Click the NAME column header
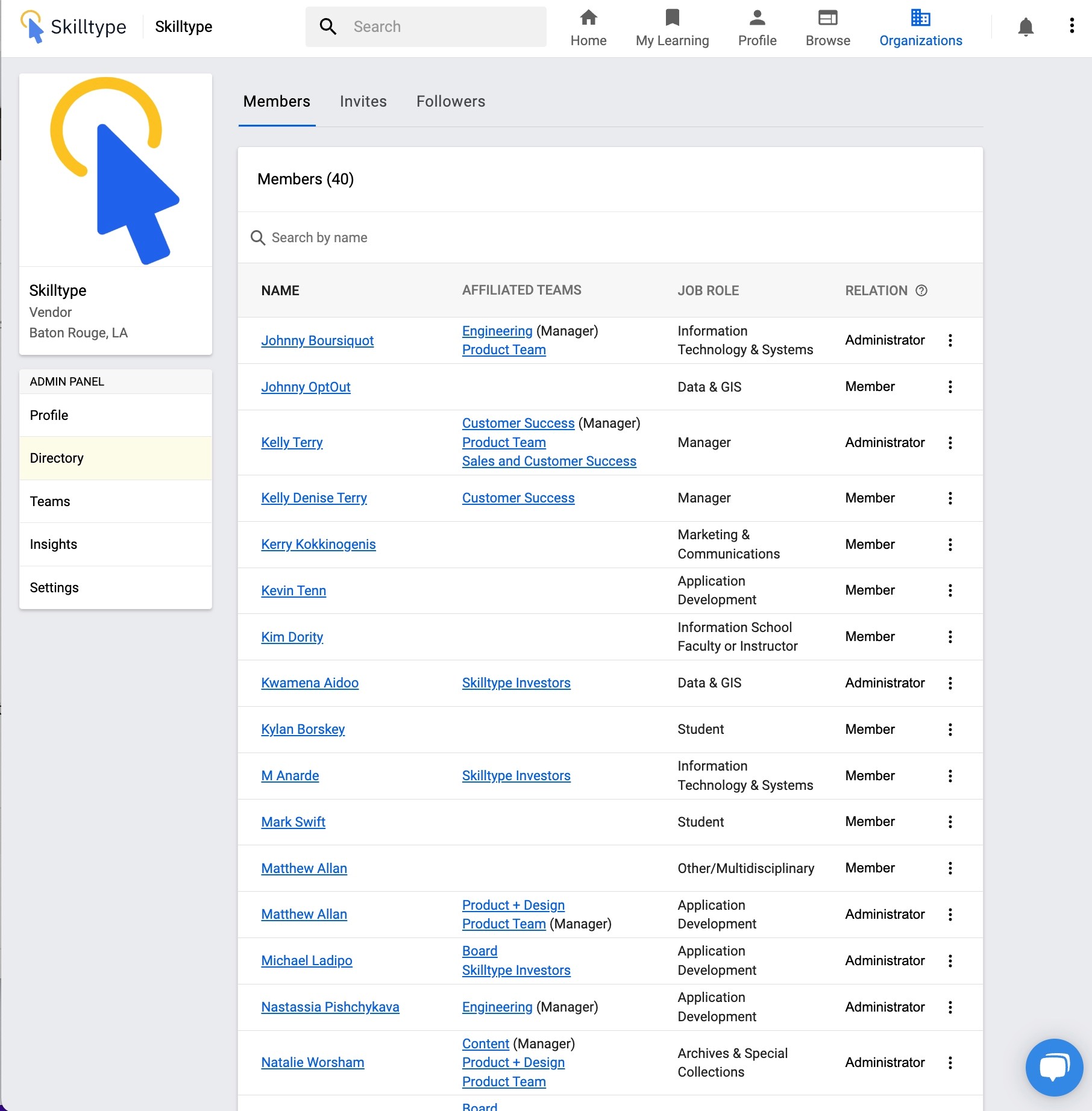This screenshot has height=1111, width=1092. pos(280,290)
